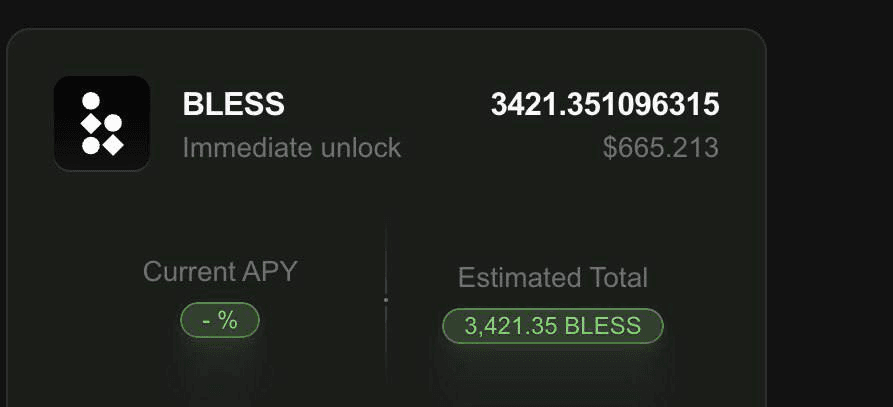
Task: Click the dark background right of the card
Action: coord(830,200)
